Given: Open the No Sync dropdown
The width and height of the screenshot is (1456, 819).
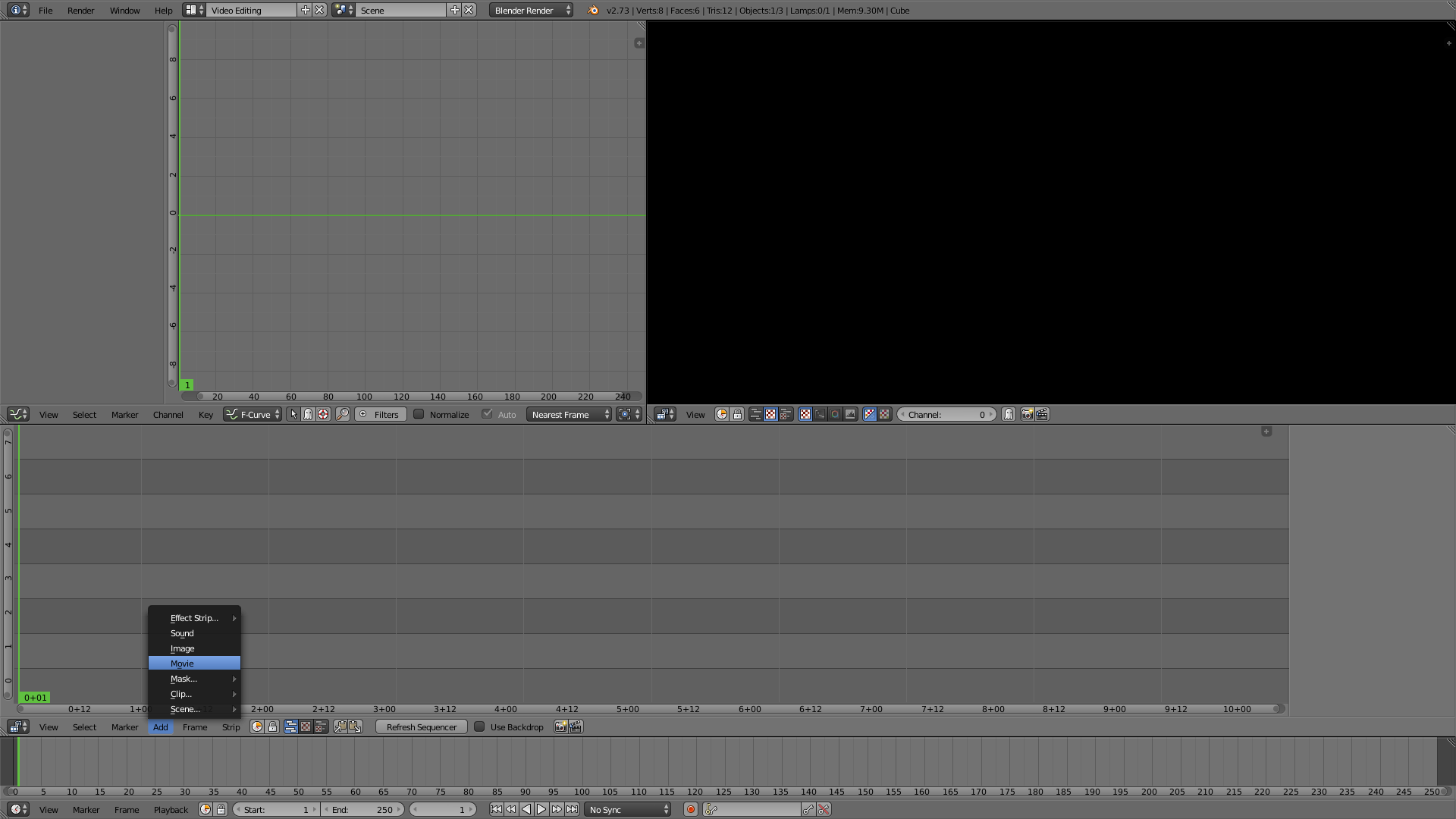Looking at the screenshot, I should pos(628,810).
